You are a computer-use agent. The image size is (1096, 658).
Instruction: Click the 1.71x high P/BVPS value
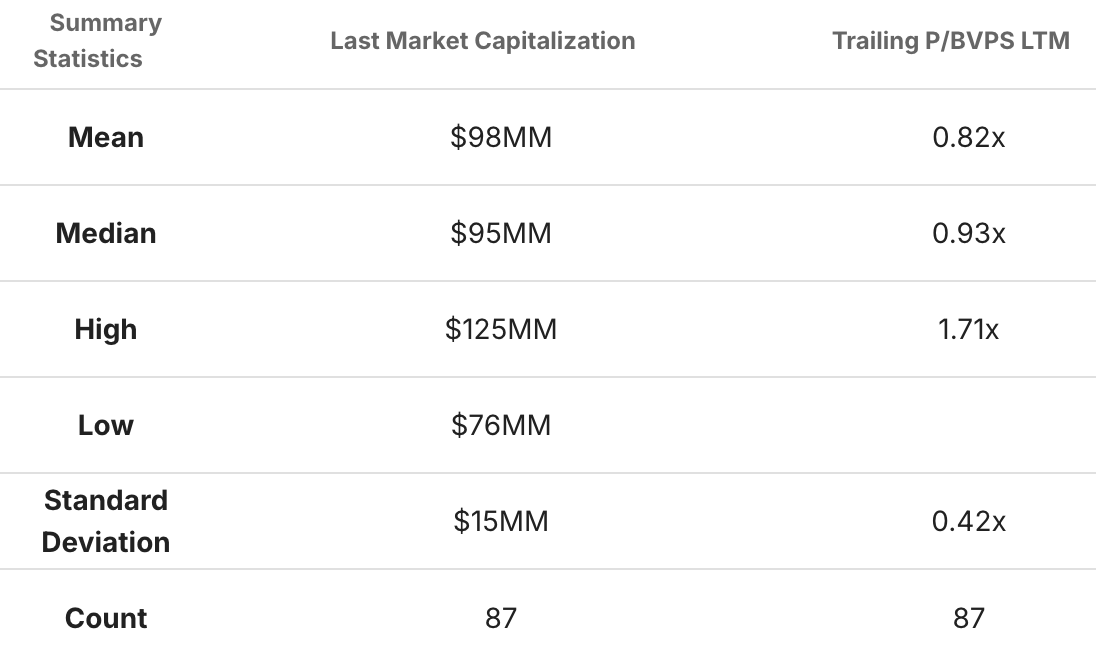[x=968, y=329]
